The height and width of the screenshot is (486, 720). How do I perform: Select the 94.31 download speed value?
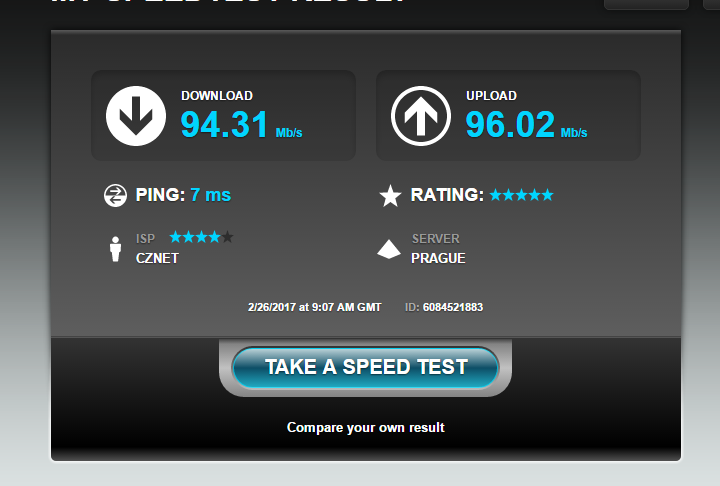[x=225, y=124]
